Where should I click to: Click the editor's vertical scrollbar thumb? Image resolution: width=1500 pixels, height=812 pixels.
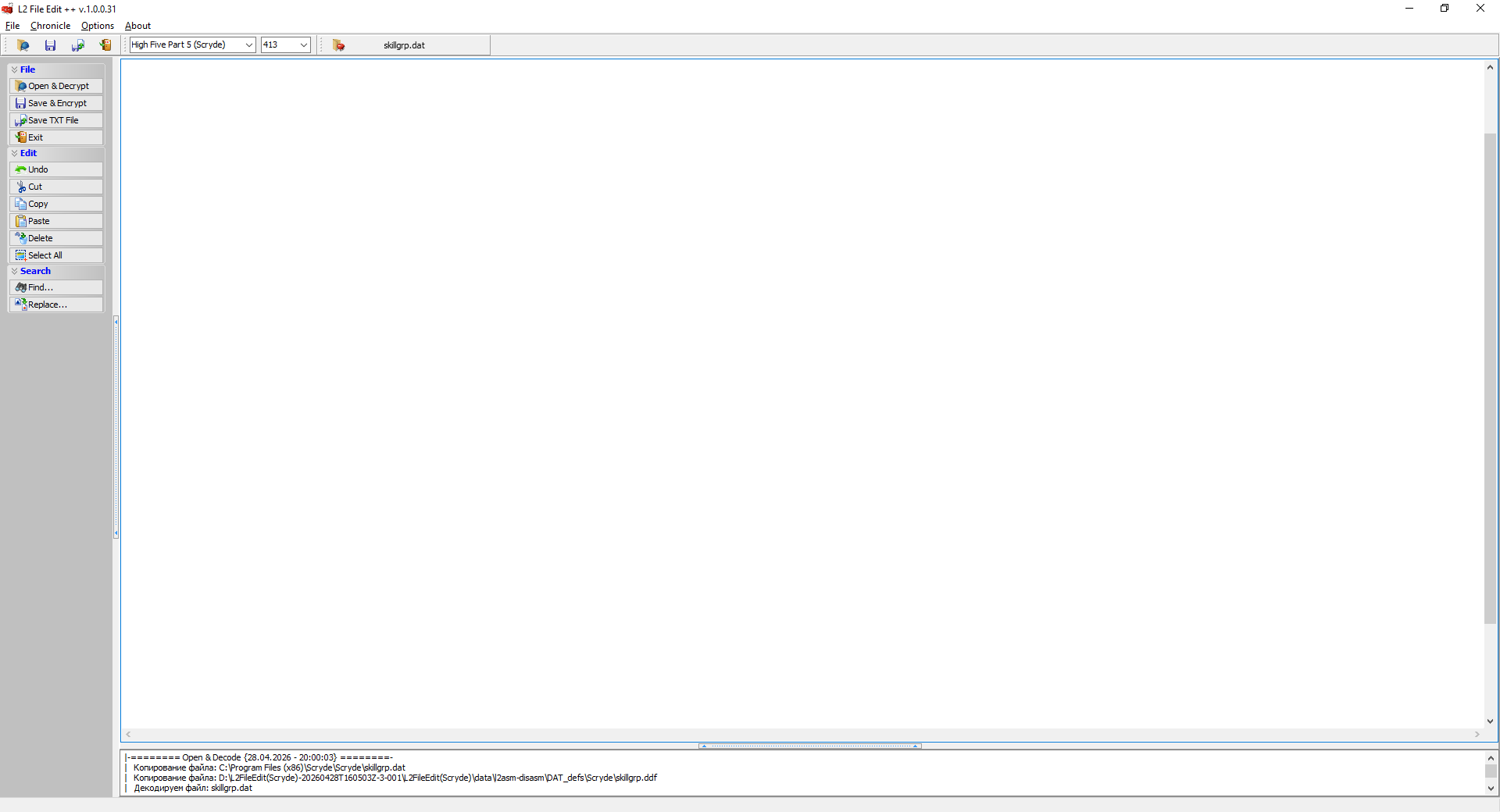coord(1490,379)
